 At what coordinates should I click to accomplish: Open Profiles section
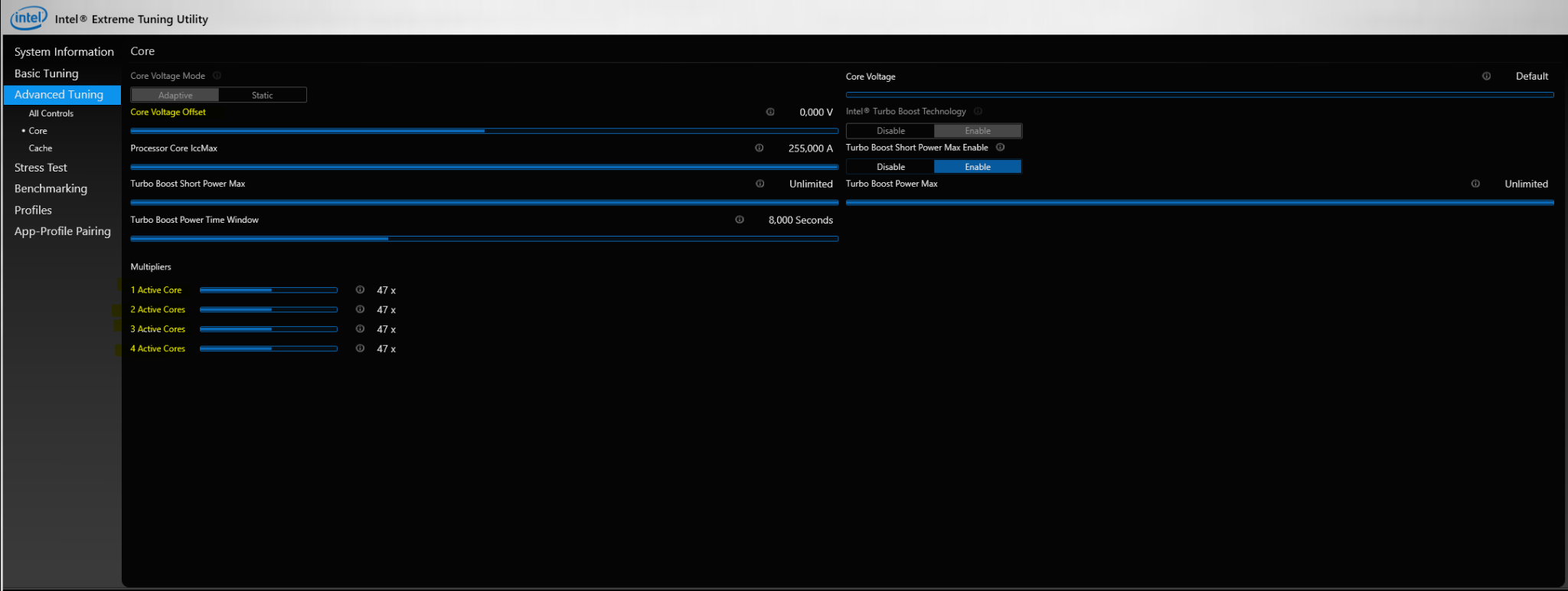pos(33,211)
